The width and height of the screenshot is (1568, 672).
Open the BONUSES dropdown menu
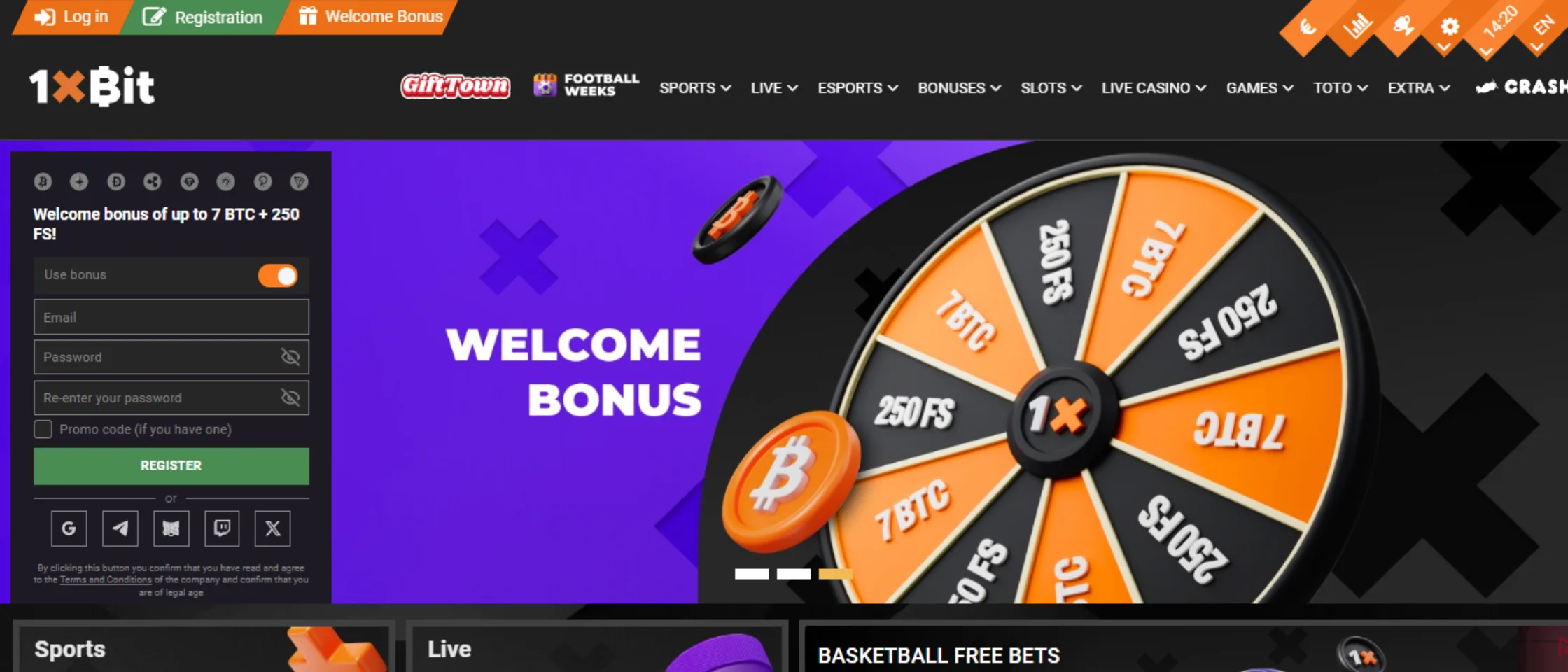pos(959,88)
